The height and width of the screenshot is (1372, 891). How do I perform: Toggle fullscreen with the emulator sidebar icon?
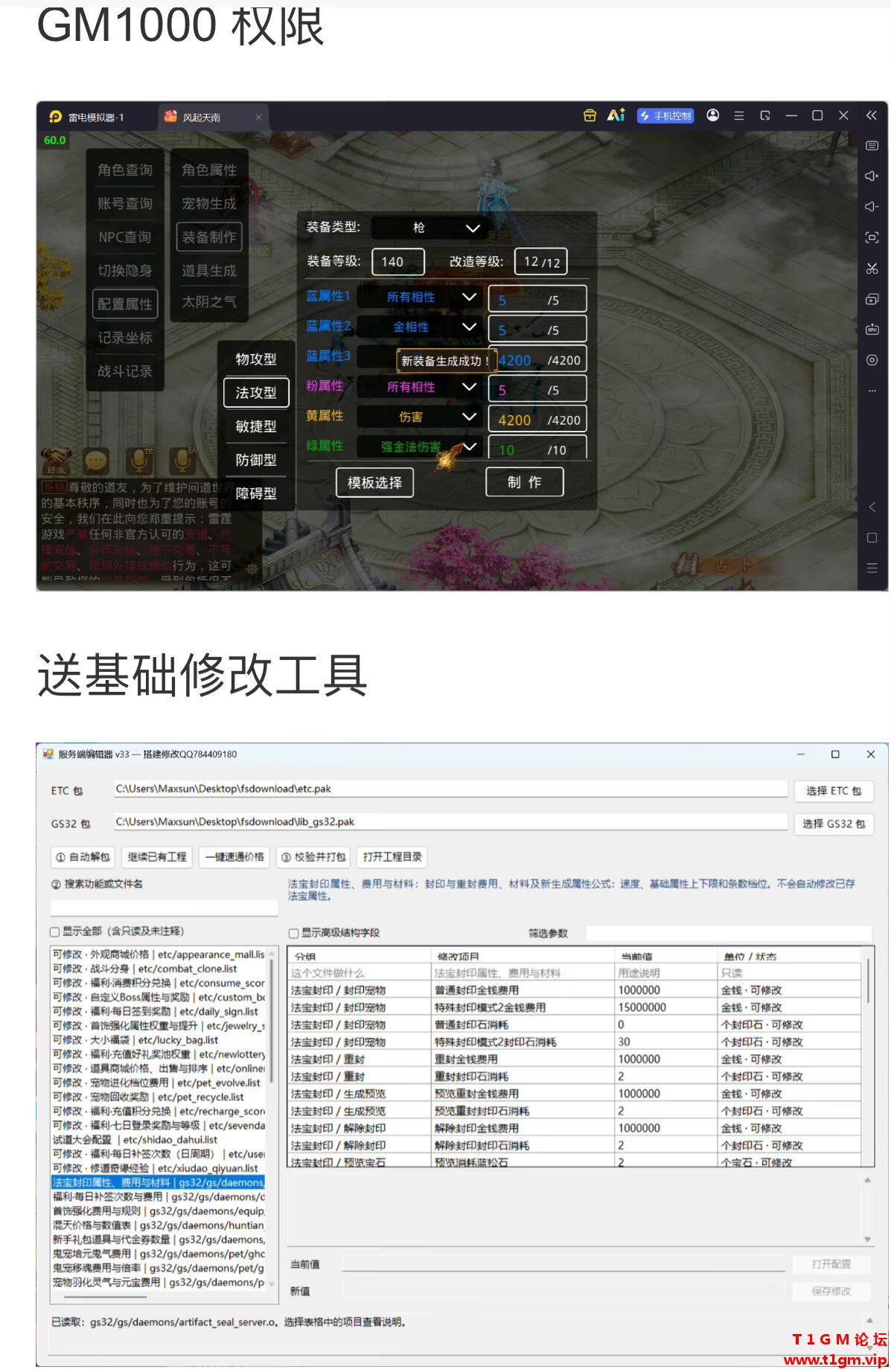pos(872,238)
